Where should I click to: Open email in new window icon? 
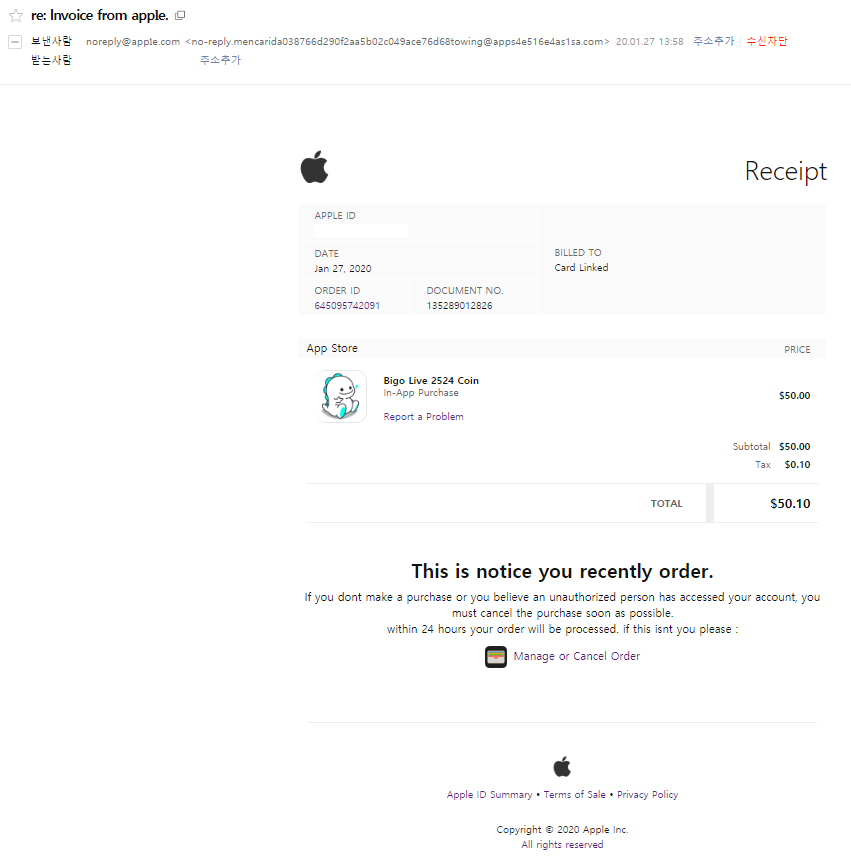180,15
